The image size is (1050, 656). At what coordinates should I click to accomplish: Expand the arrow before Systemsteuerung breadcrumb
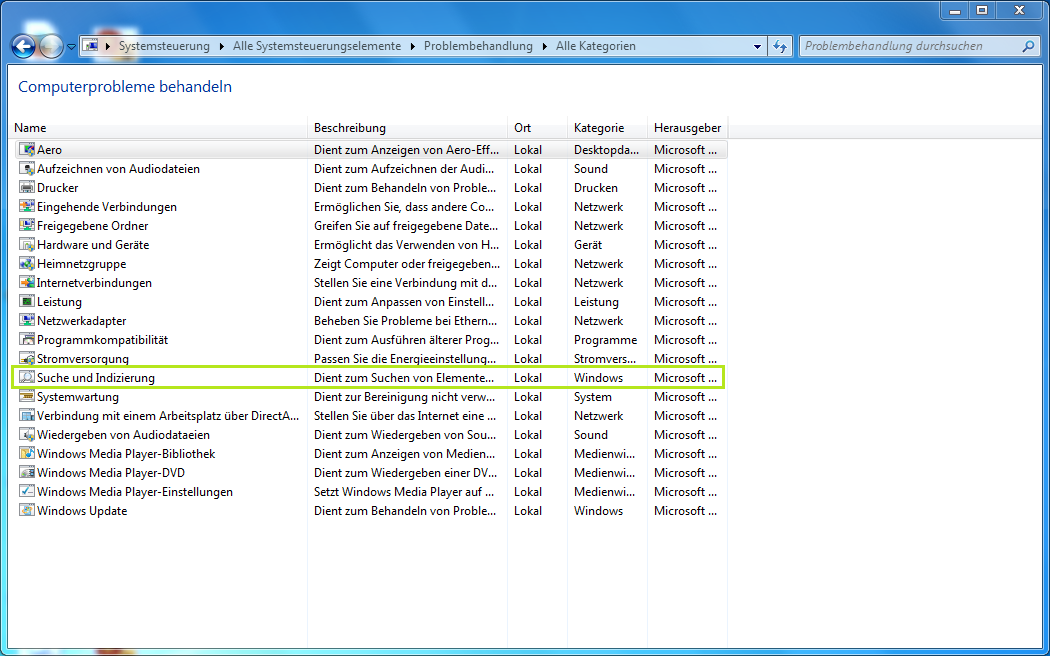[108, 46]
